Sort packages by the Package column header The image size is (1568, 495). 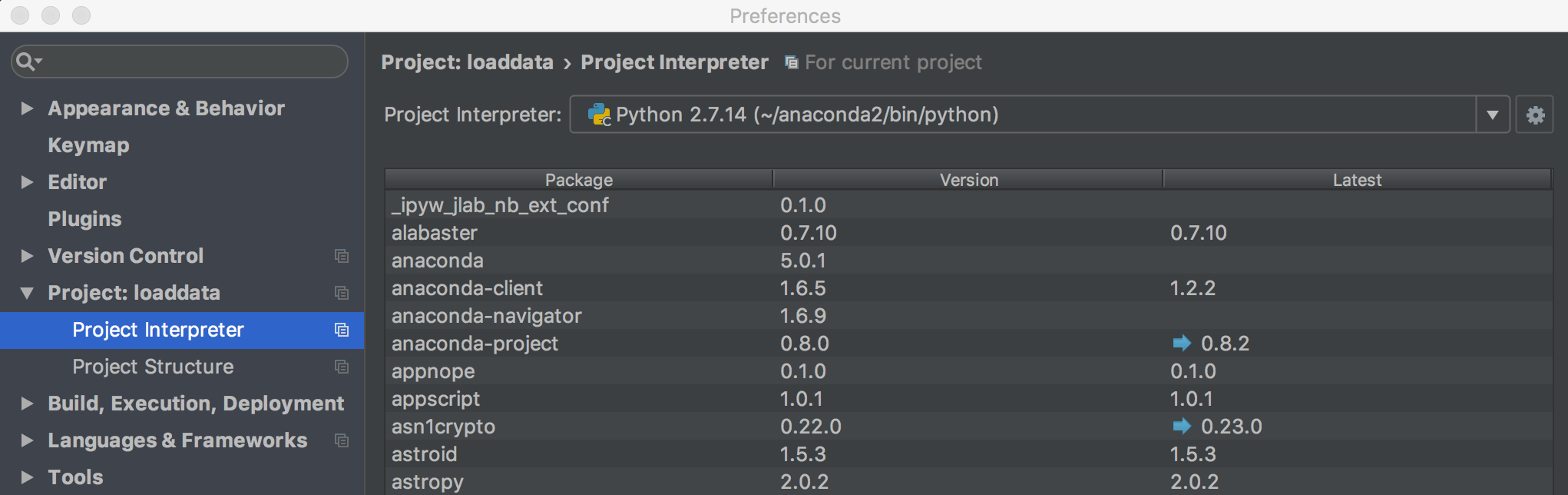[x=578, y=180]
